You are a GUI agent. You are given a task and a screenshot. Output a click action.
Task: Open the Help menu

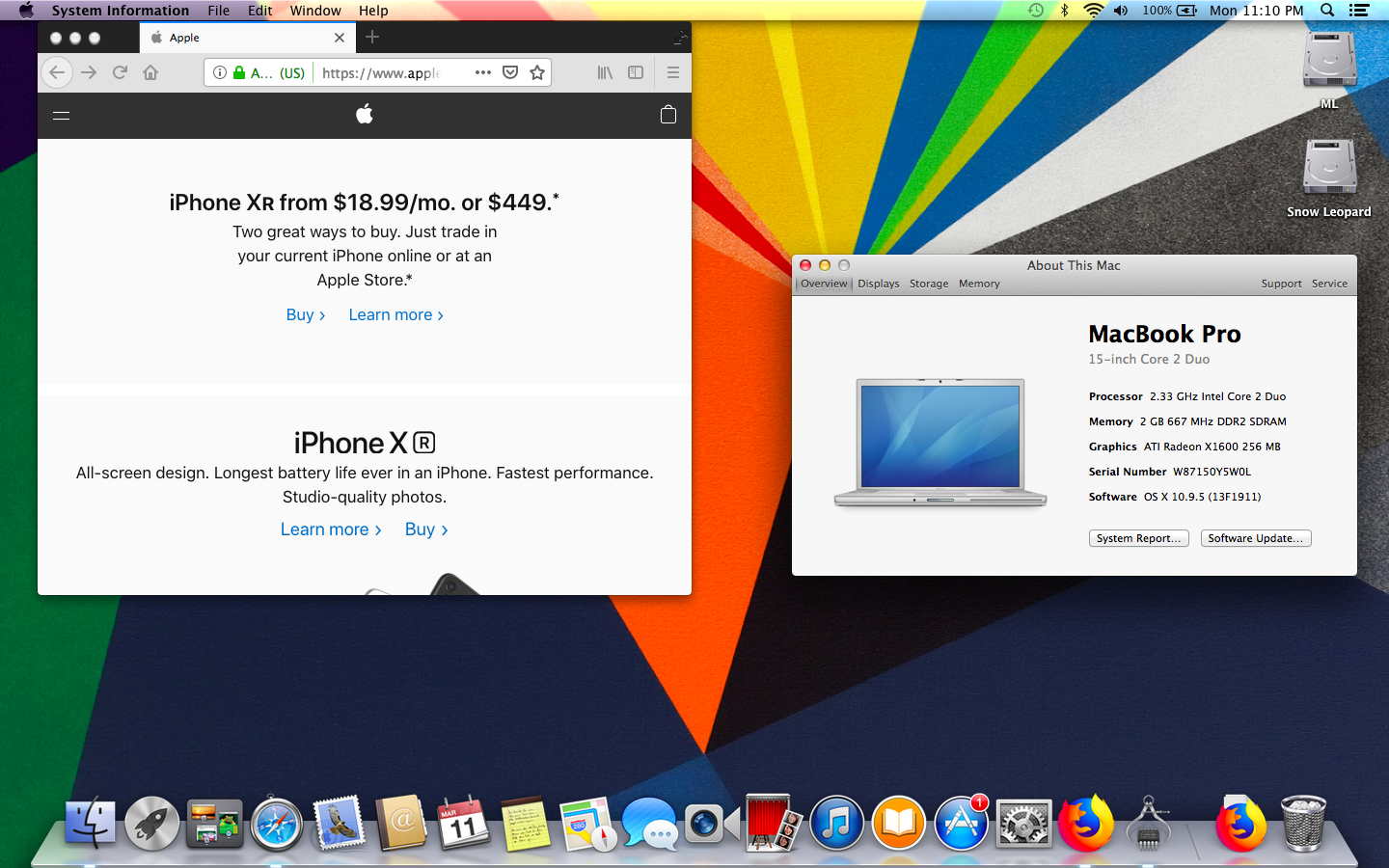click(x=373, y=11)
